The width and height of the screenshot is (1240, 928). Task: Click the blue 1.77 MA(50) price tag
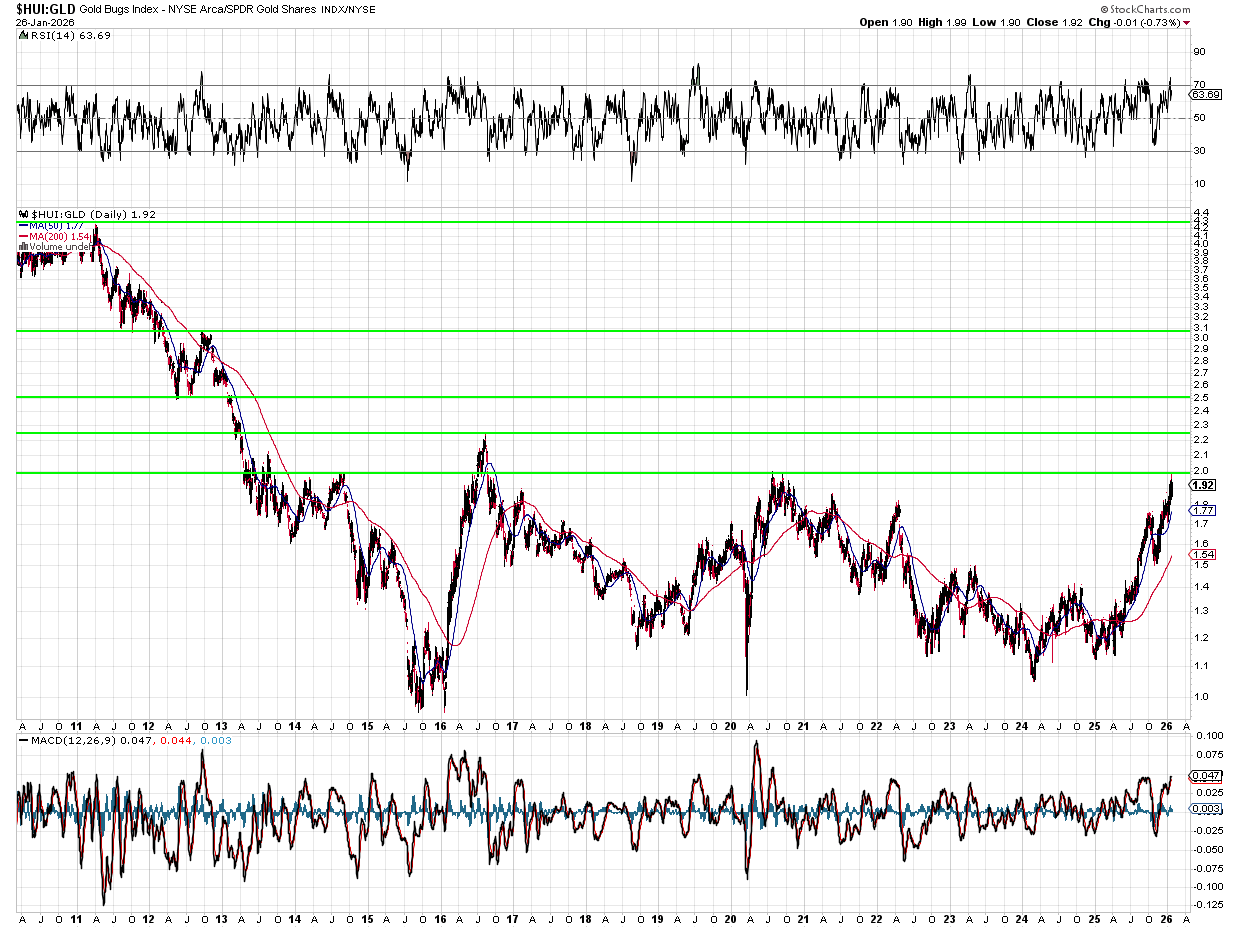pos(1203,510)
